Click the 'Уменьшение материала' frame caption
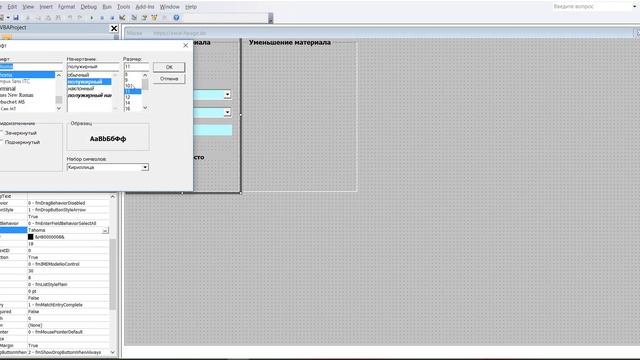This screenshot has height=360, width=640. tap(290, 42)
